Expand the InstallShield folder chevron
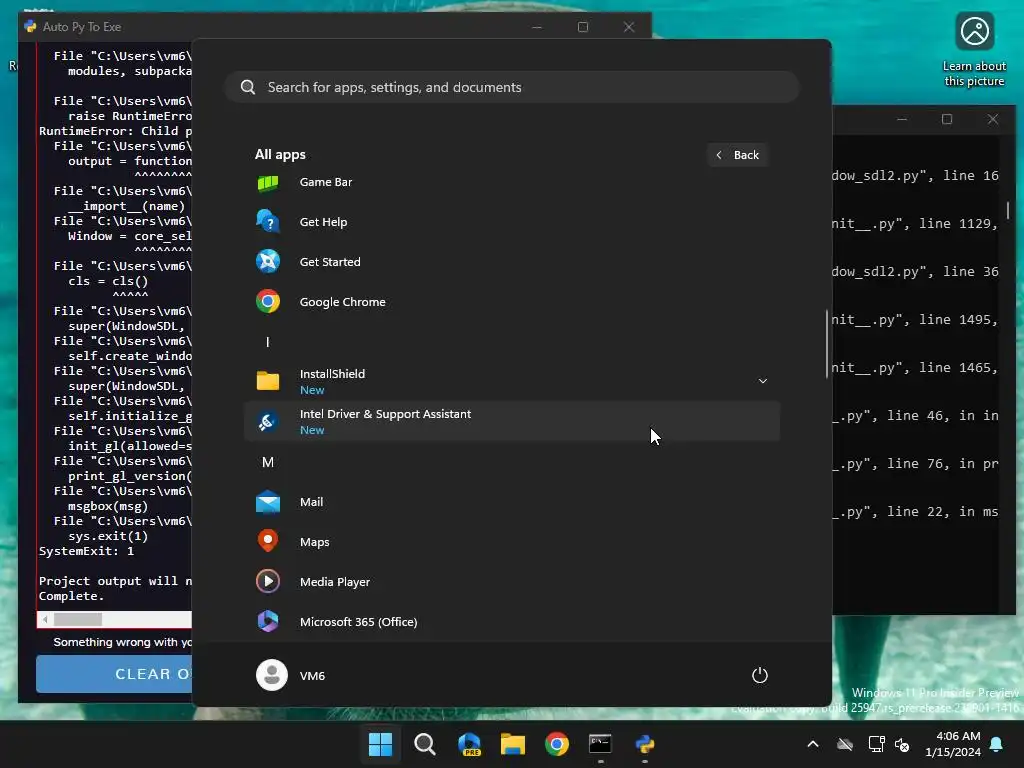 click(762, 381)
